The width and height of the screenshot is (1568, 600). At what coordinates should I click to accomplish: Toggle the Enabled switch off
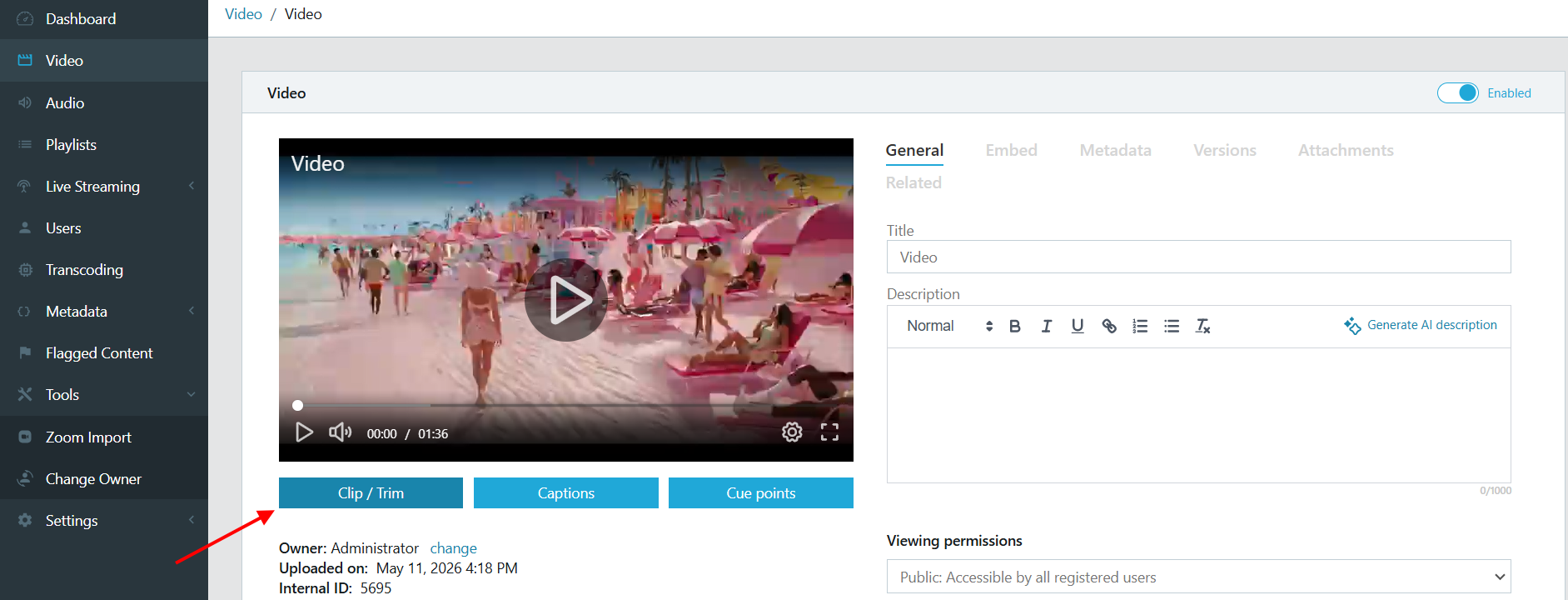(1457, 93)
